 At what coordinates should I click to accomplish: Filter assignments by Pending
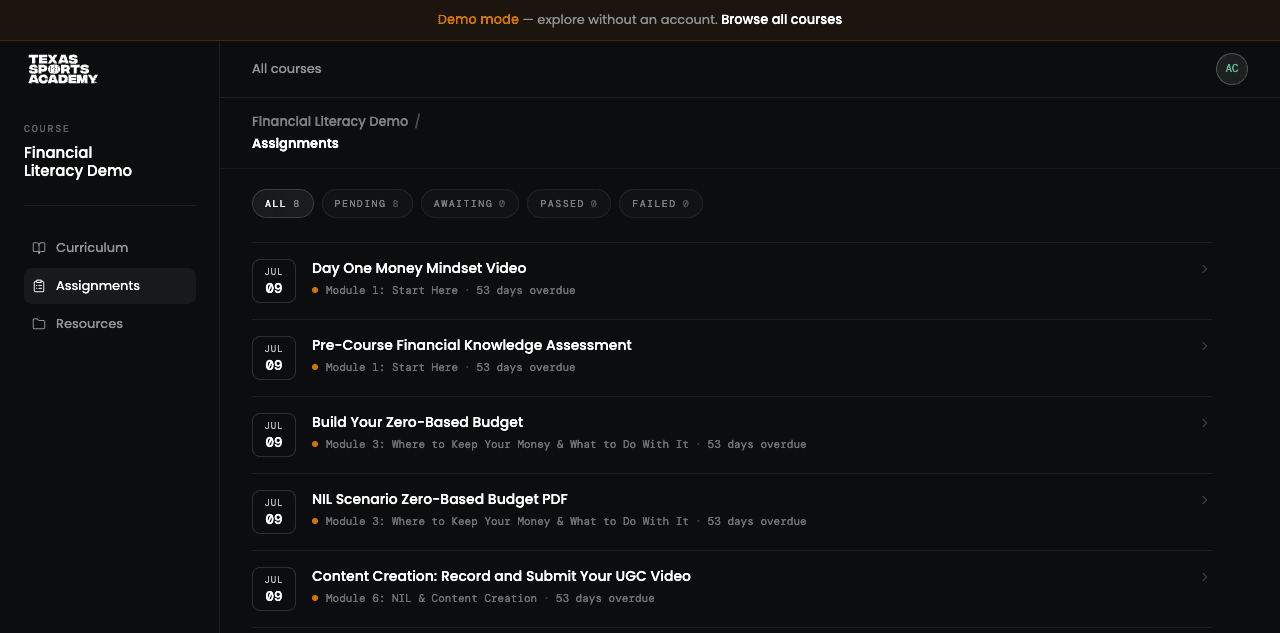[x=367, y=204]
